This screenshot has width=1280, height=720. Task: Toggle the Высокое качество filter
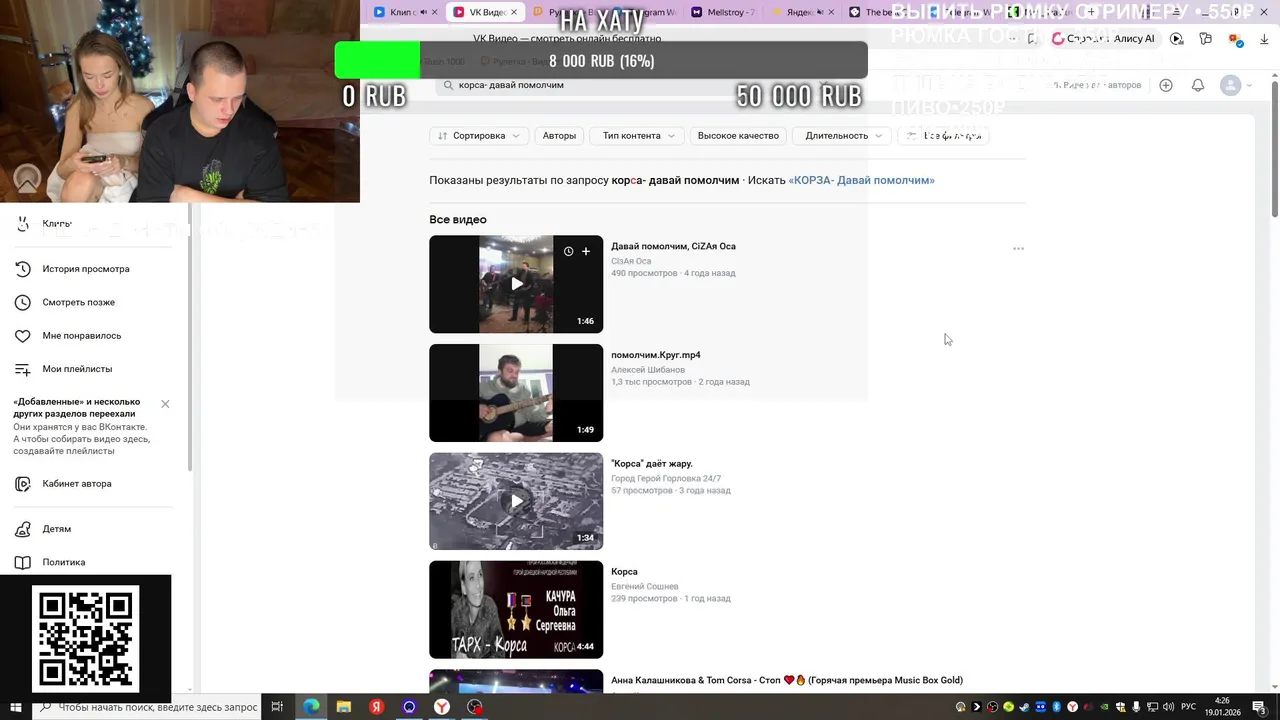738,136
